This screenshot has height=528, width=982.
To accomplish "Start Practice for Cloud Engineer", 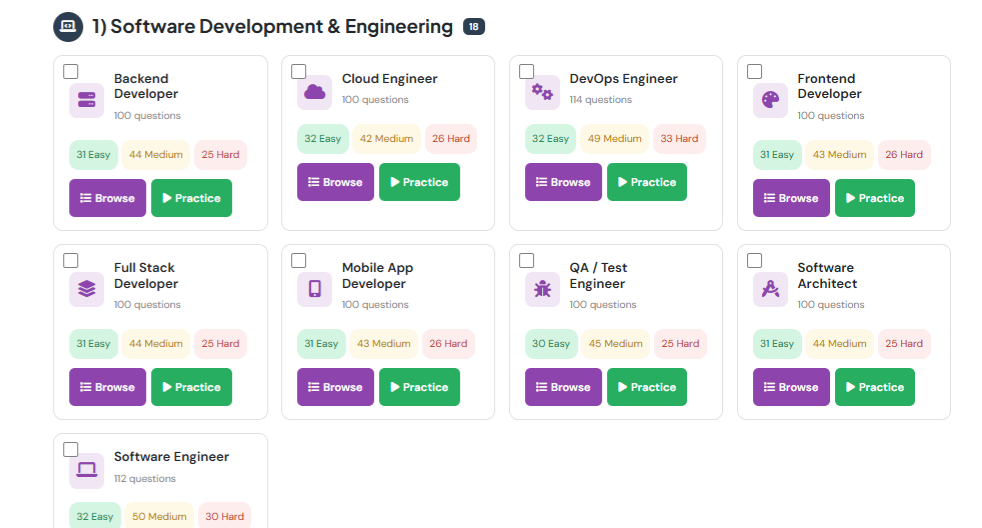I will pos(420,182).
